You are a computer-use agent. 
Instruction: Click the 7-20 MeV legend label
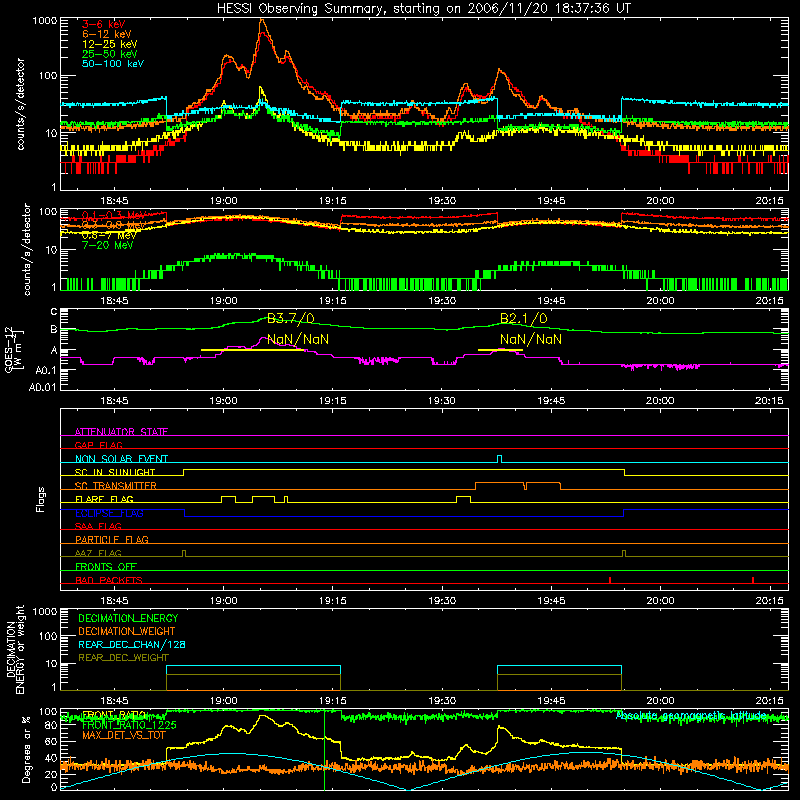107,245
